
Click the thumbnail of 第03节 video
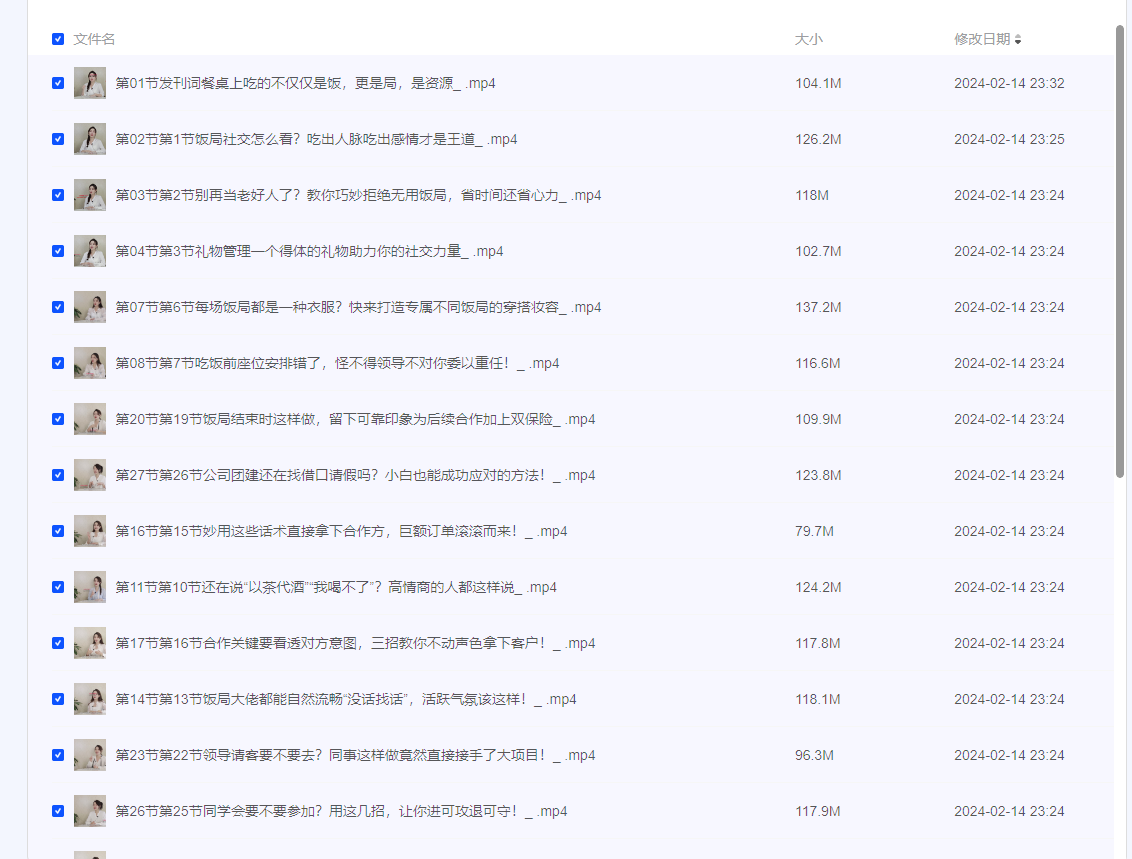89,195
